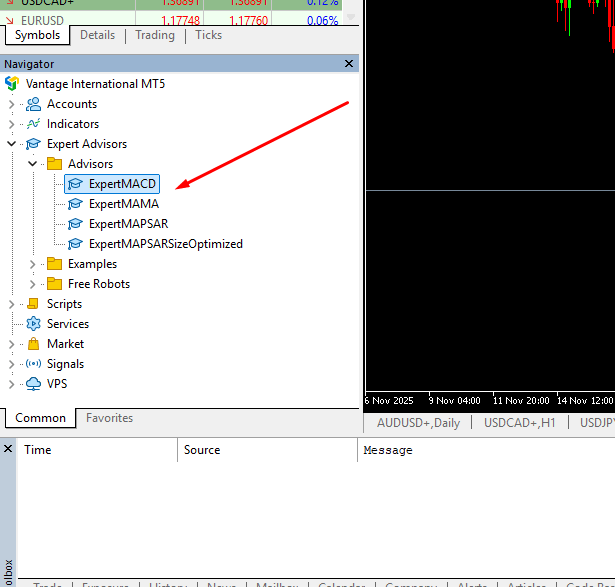Screen dimensions: 615x587
Task: Collapse the Expert Advisors tree node
Action: [x=11, y=144]
